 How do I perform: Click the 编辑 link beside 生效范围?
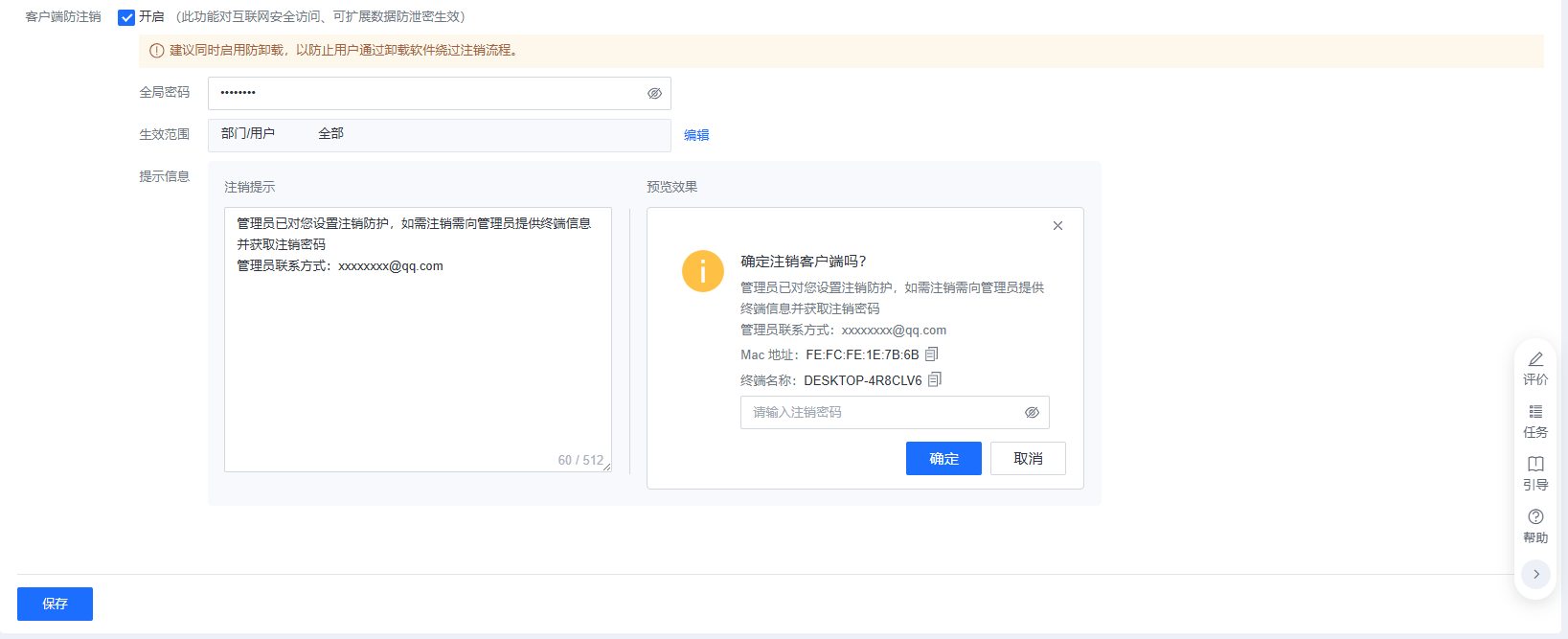coord(696,135)
